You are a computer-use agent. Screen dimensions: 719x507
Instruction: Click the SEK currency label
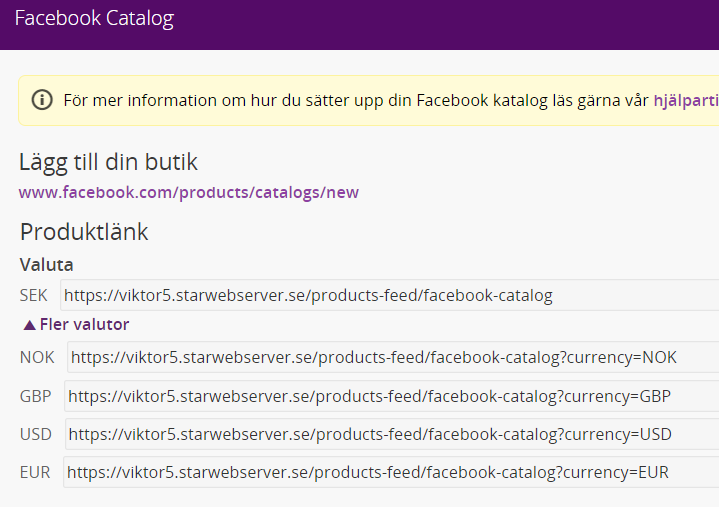(x=33, y=295)
